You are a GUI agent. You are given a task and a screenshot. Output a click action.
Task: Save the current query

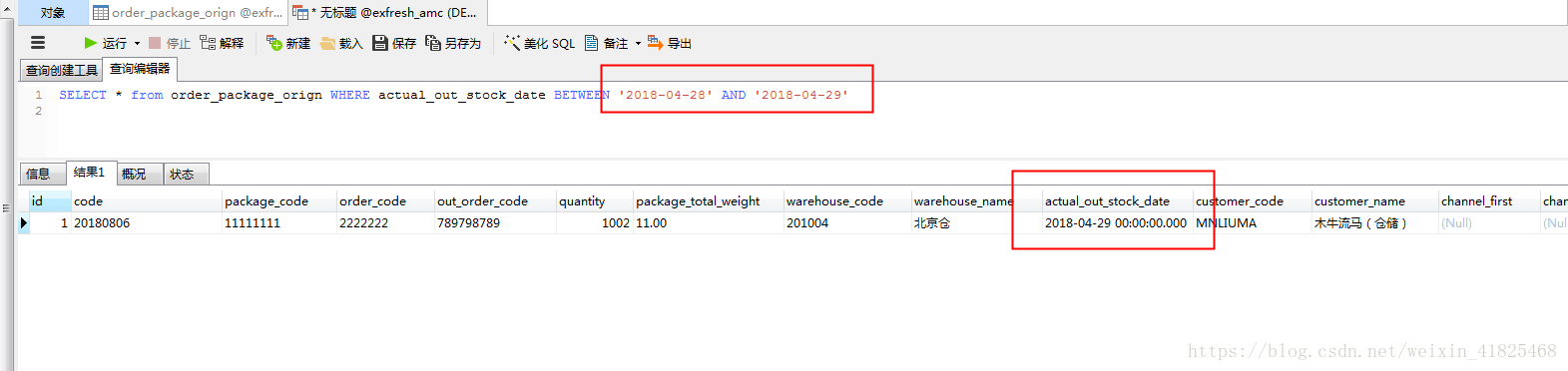click(394, 43)
